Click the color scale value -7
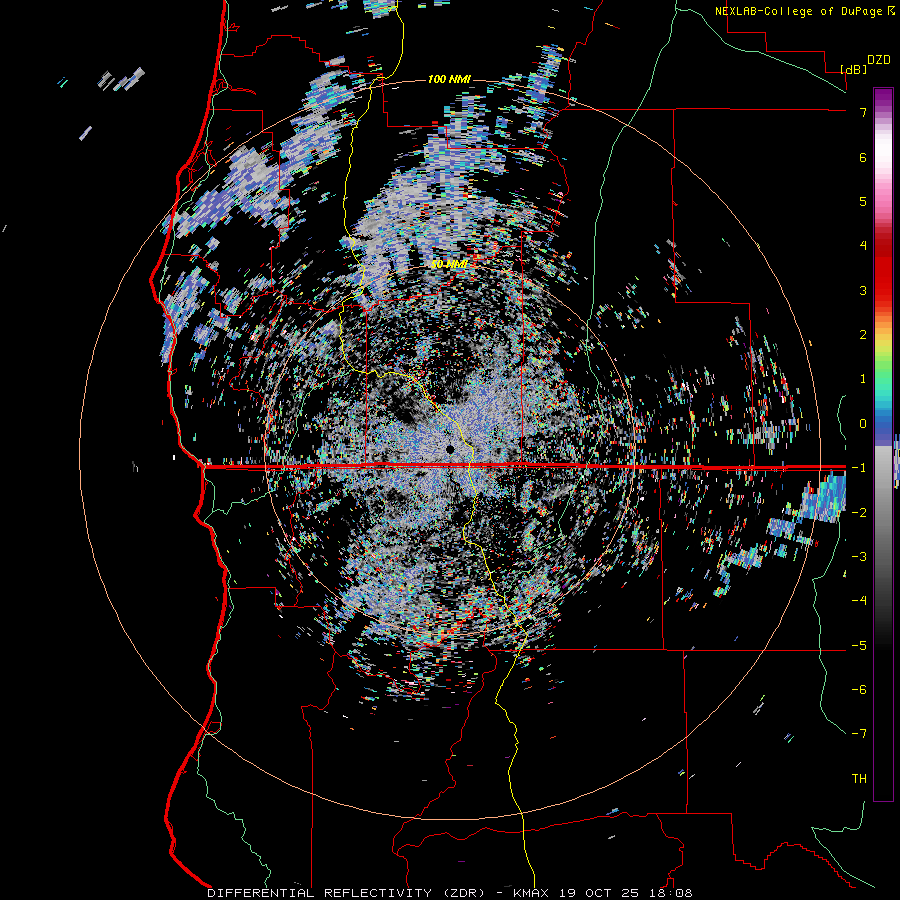This screenshot has height=900, width=900. 859,734
